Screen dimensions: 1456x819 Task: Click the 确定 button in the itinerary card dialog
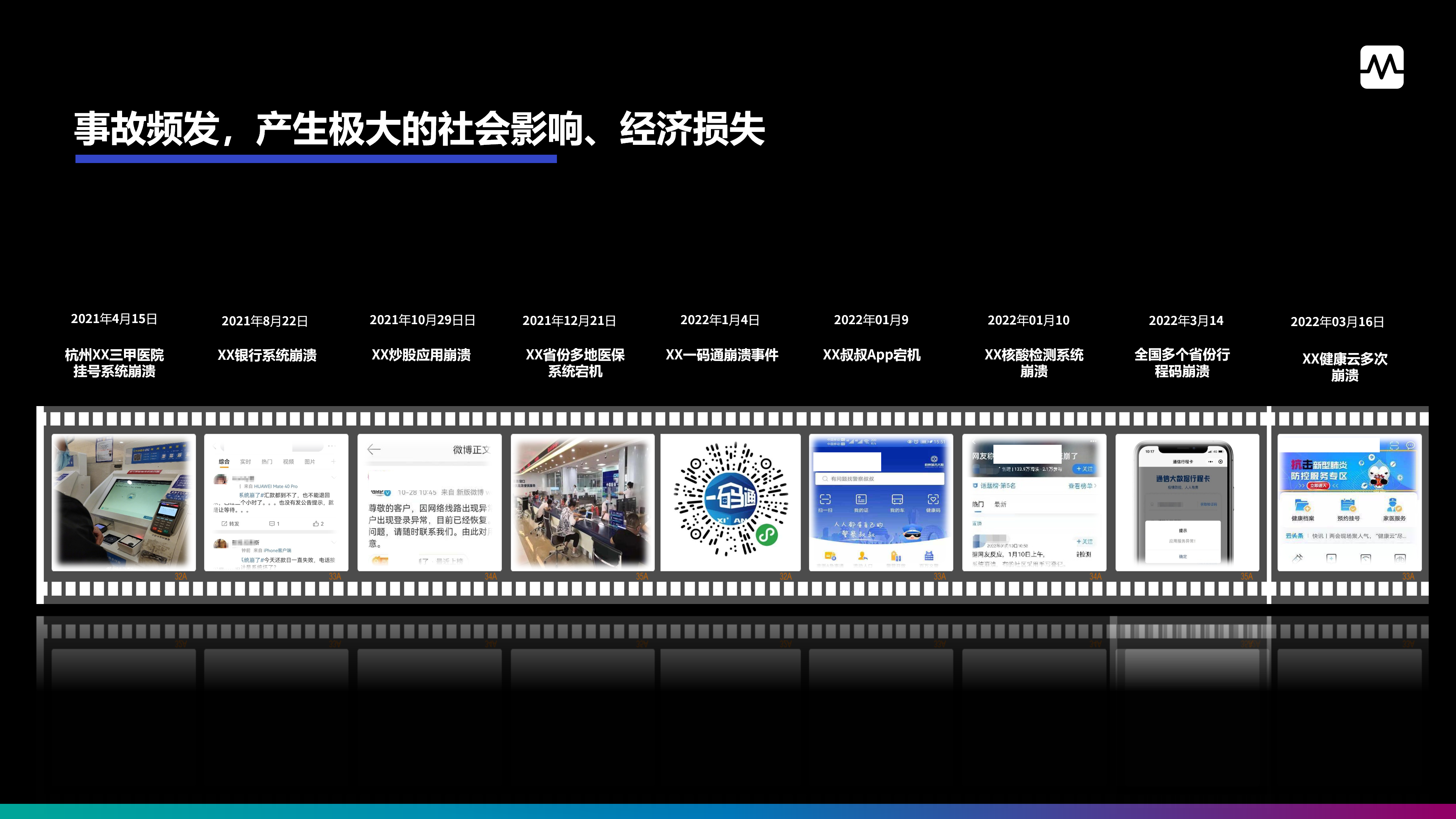[1183, 557]
